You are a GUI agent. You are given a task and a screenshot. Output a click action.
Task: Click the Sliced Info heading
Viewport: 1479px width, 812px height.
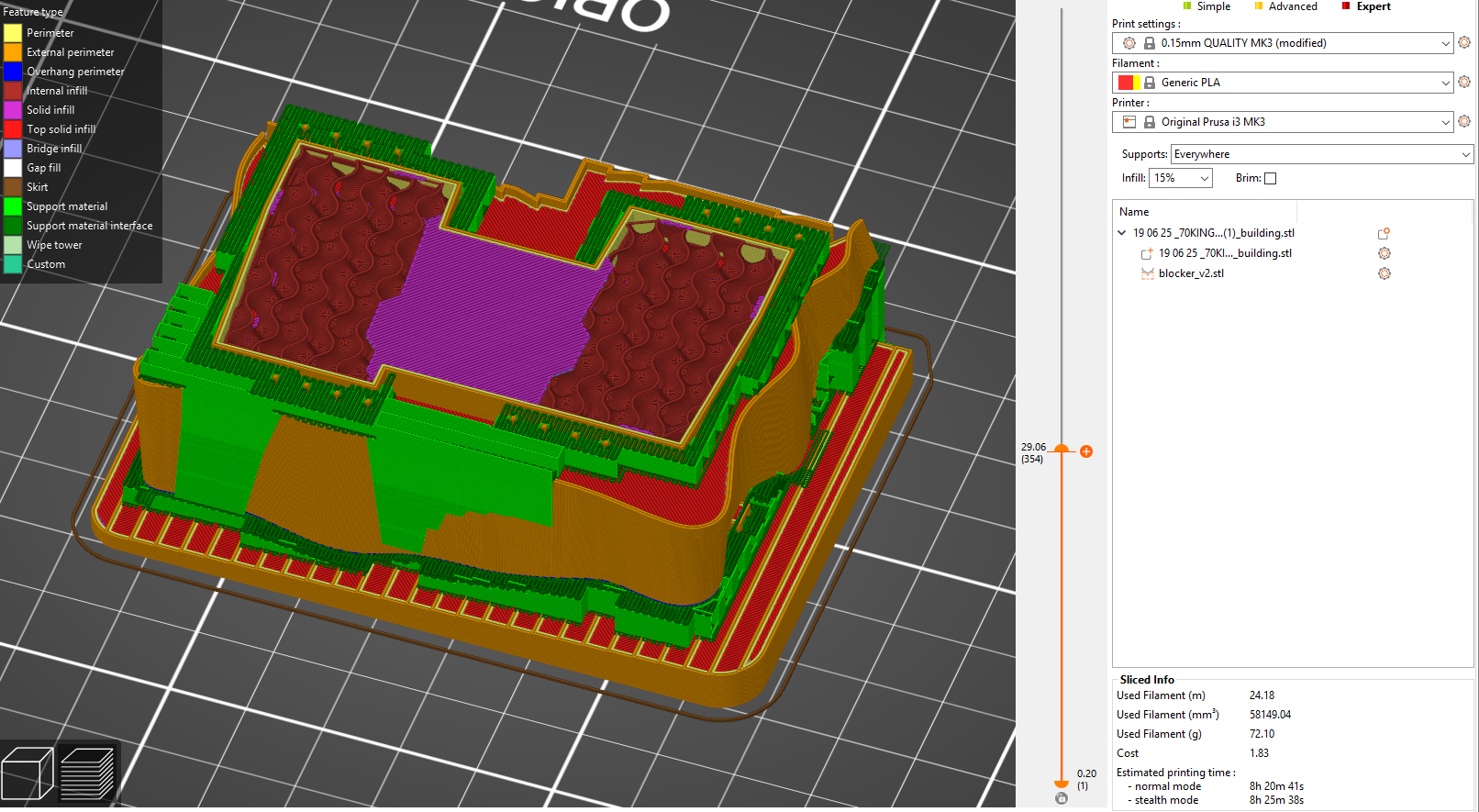pos(1147,680)
